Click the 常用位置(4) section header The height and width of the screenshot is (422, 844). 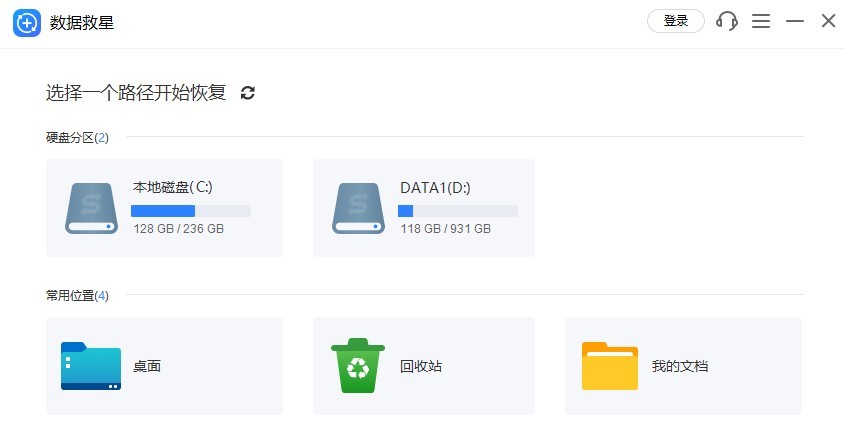tap(77, 295)
